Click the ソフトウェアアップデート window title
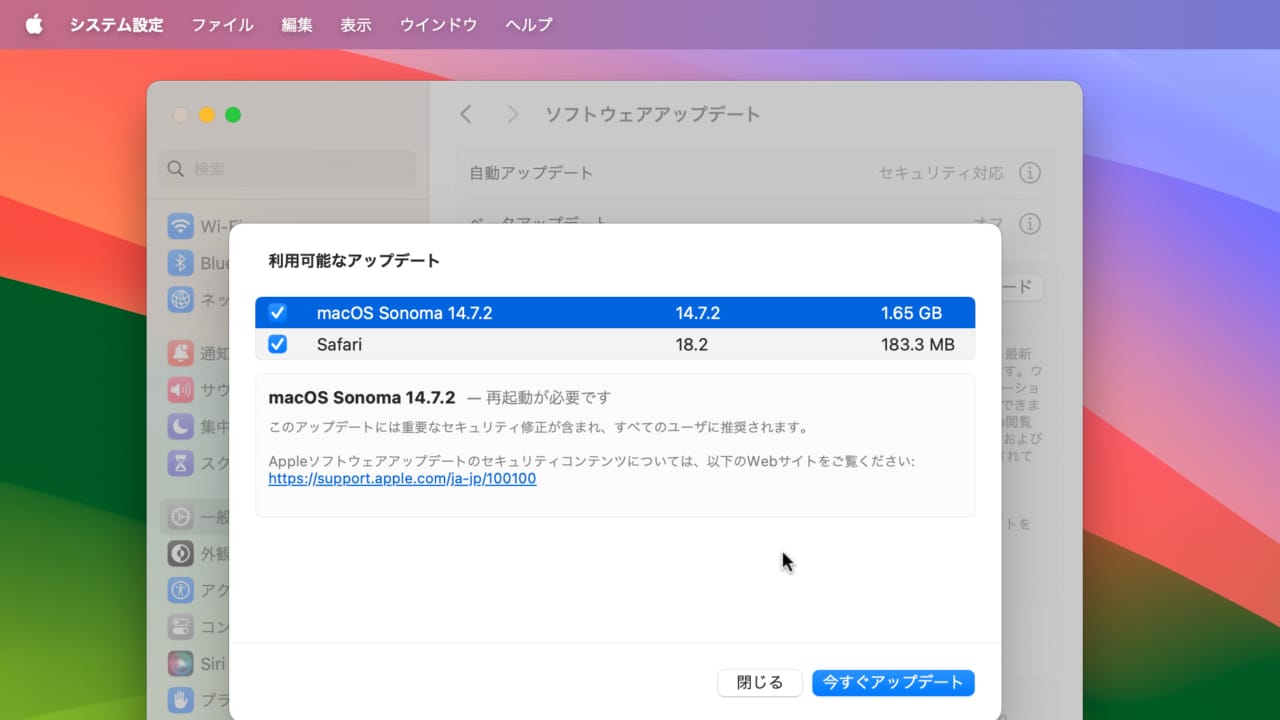Viewport: 1280px width, 720px height. [x=653, y=114]
